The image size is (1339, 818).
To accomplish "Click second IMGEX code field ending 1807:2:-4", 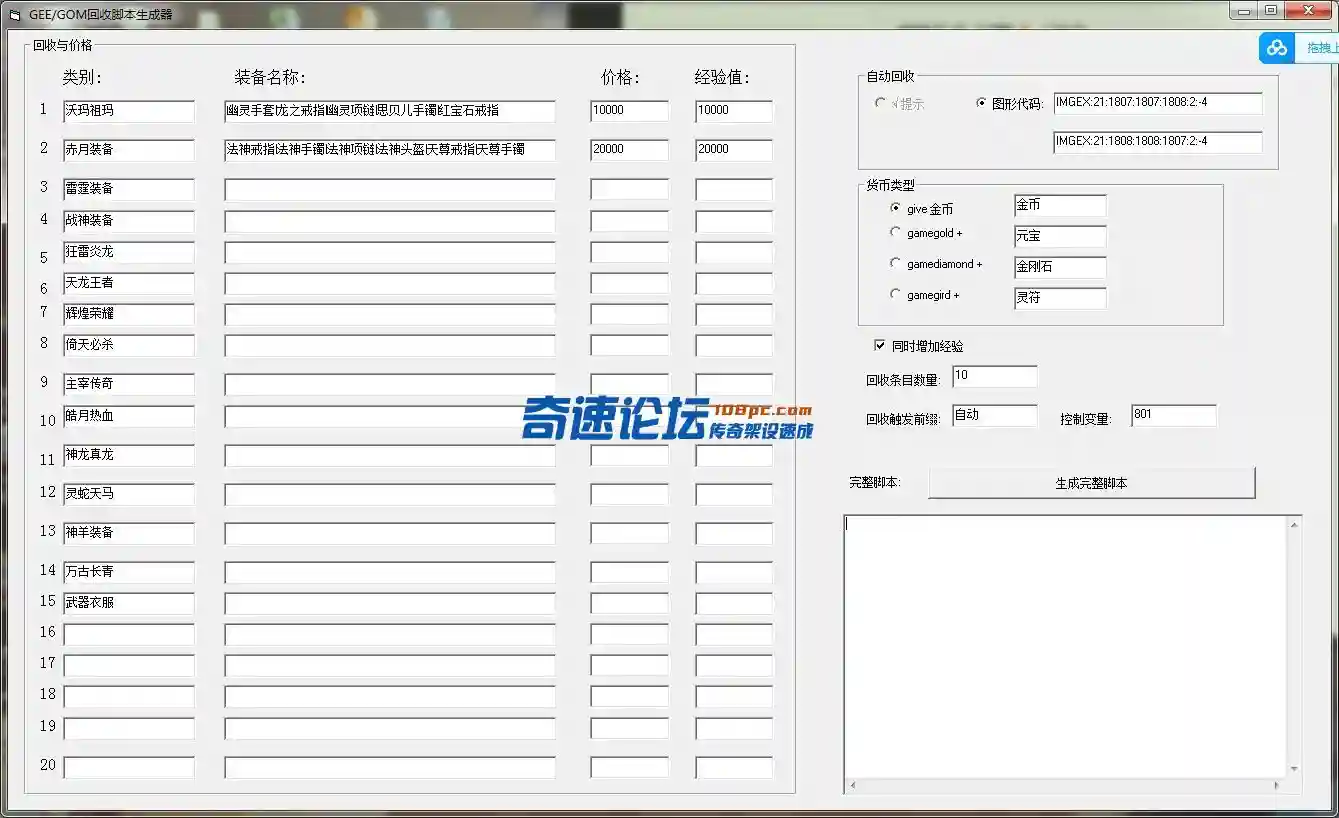I will pyautogui.click(x=1158, y=143).
